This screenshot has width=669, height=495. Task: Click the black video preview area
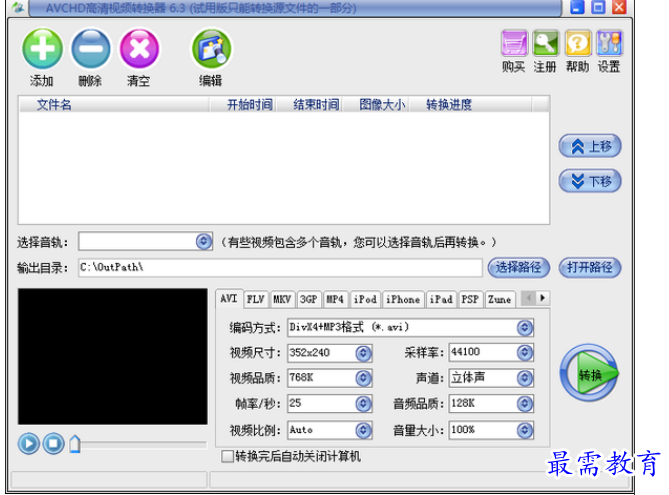pyautogui.click(x=113, y=356)
